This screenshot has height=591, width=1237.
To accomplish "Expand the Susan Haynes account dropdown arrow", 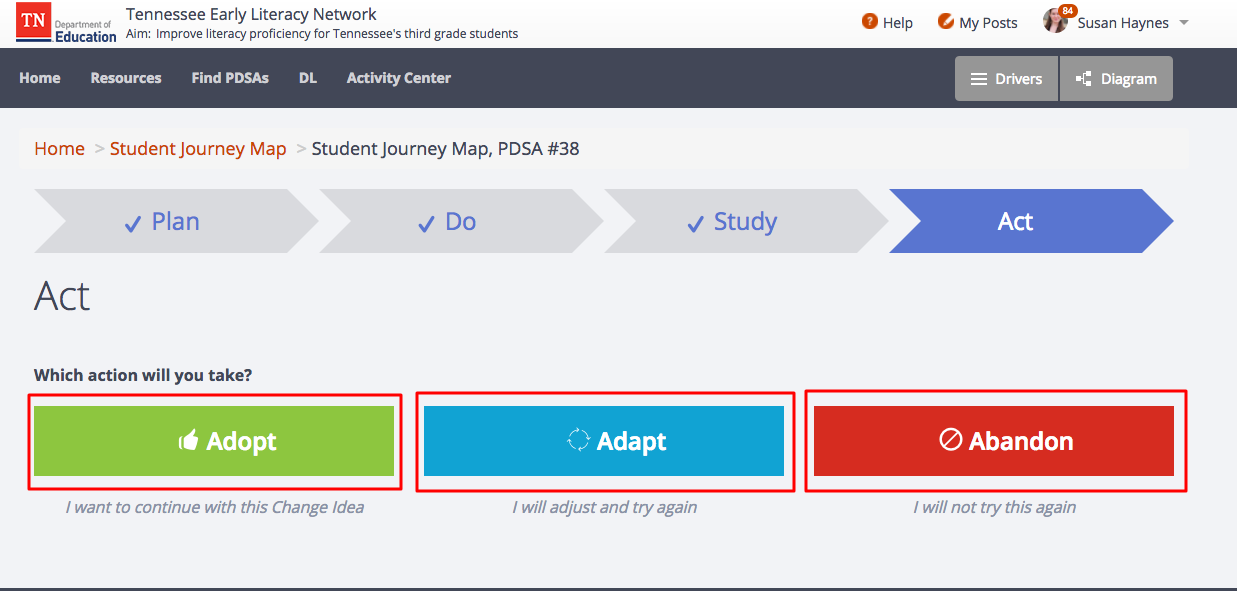I will pos(1183,22).
